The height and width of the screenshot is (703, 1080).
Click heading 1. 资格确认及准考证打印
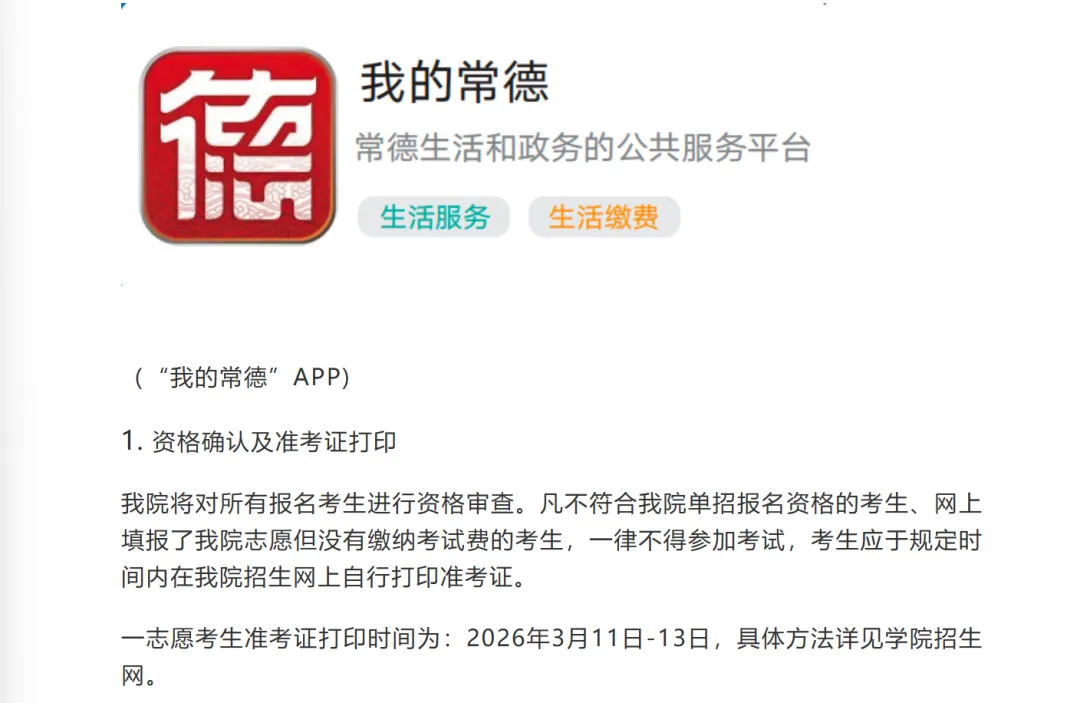[259, 441]
